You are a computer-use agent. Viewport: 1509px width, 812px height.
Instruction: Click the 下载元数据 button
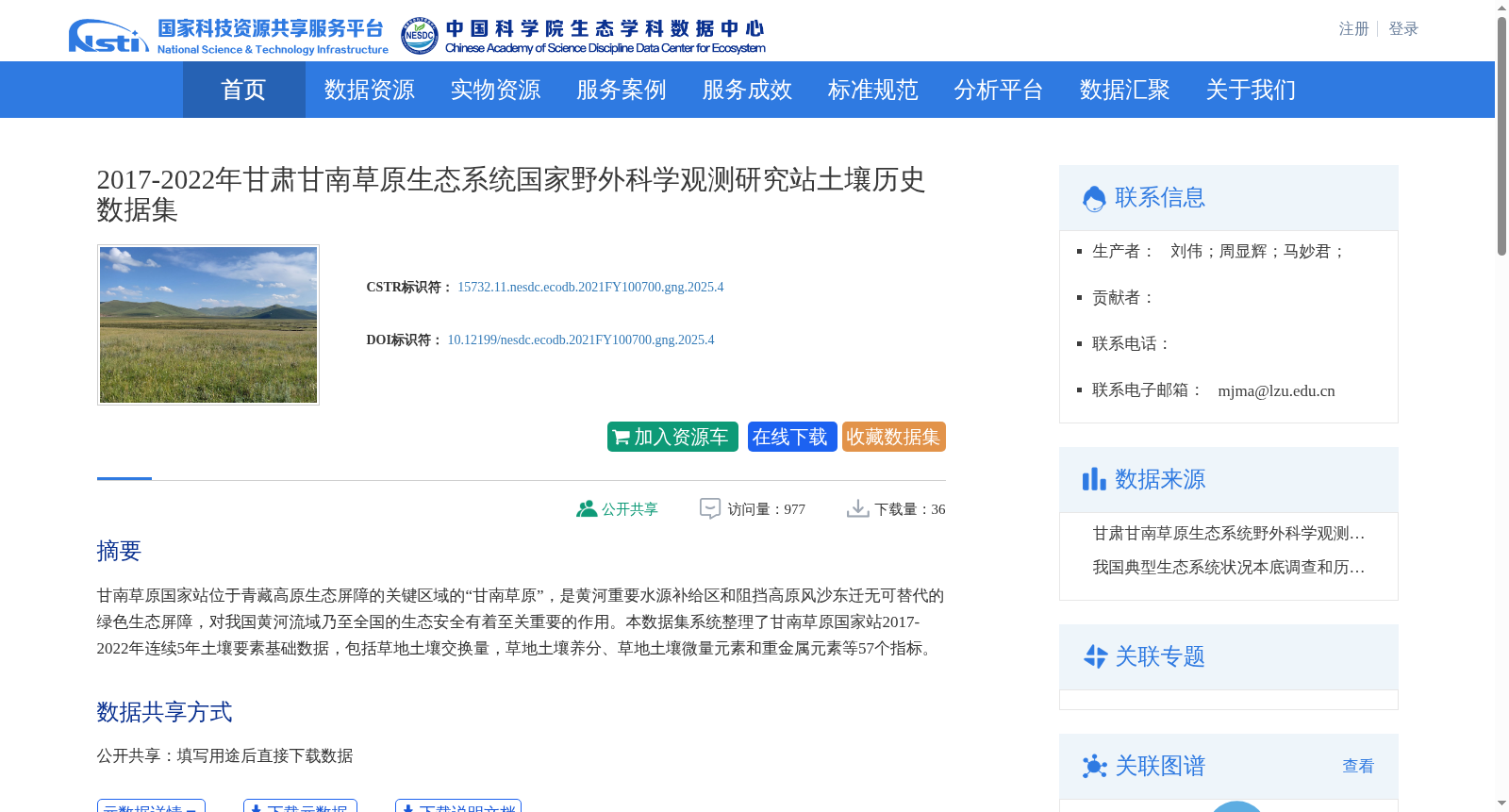300,806
